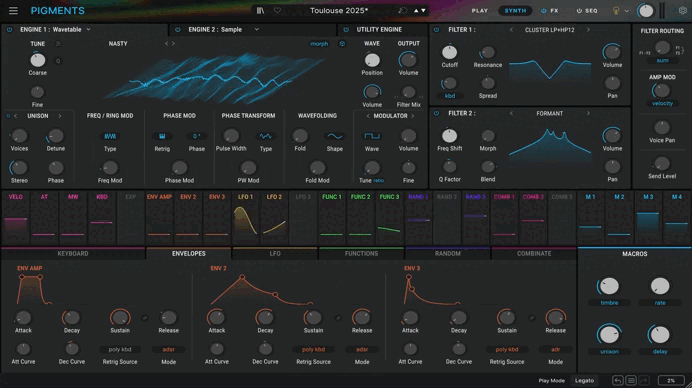Open the Macros tab
The image size is (692, 388).
[x=635, y=254]
